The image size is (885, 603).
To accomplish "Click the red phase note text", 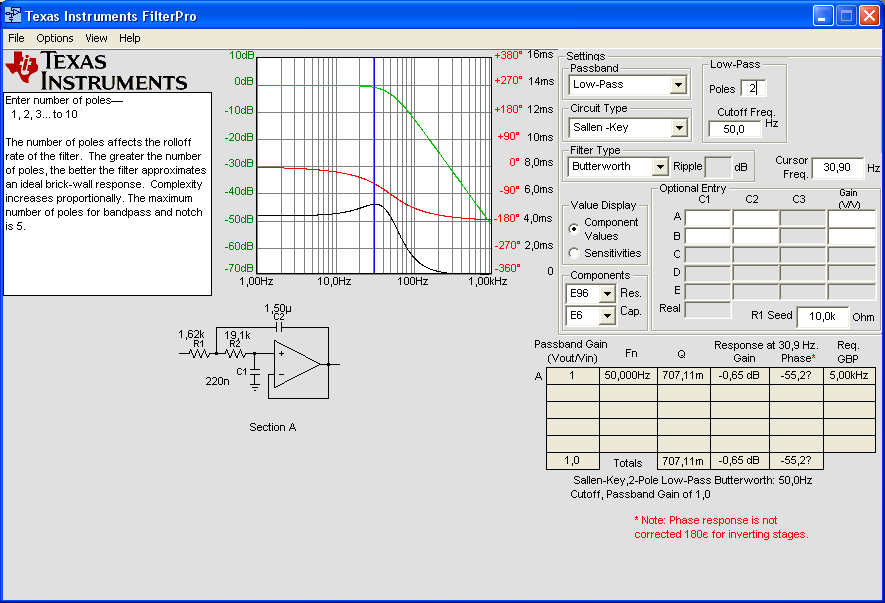I will coord(721,527).
